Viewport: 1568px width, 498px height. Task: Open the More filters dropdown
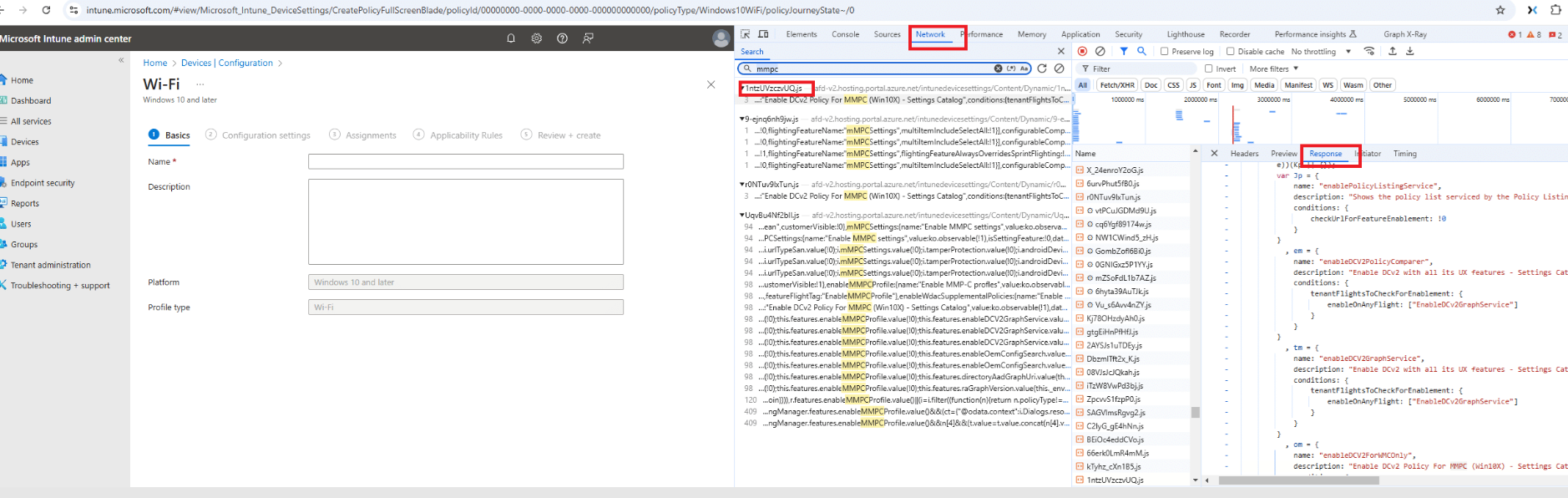1274,69
